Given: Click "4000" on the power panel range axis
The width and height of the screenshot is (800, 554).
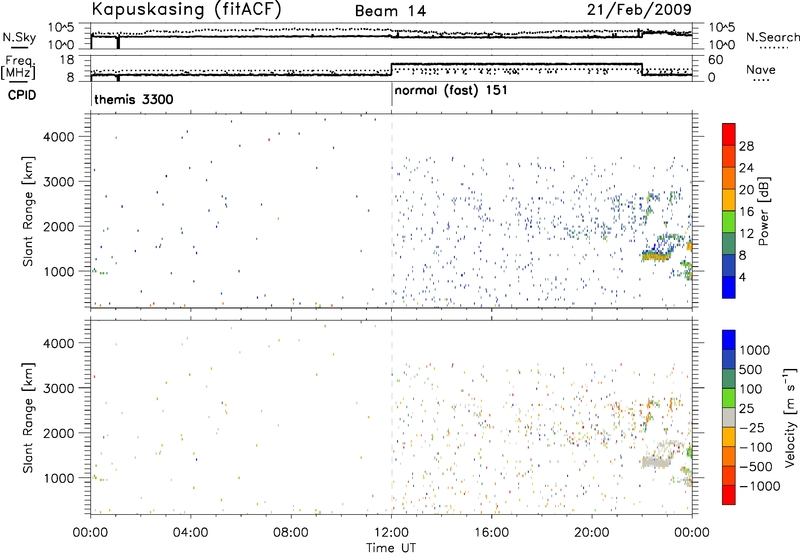Looking at the screenshot, I should point(58,137).
